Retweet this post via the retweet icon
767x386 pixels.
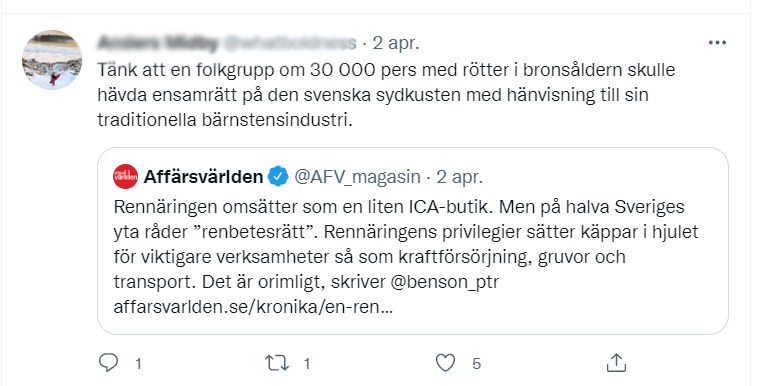coord(276,363)
